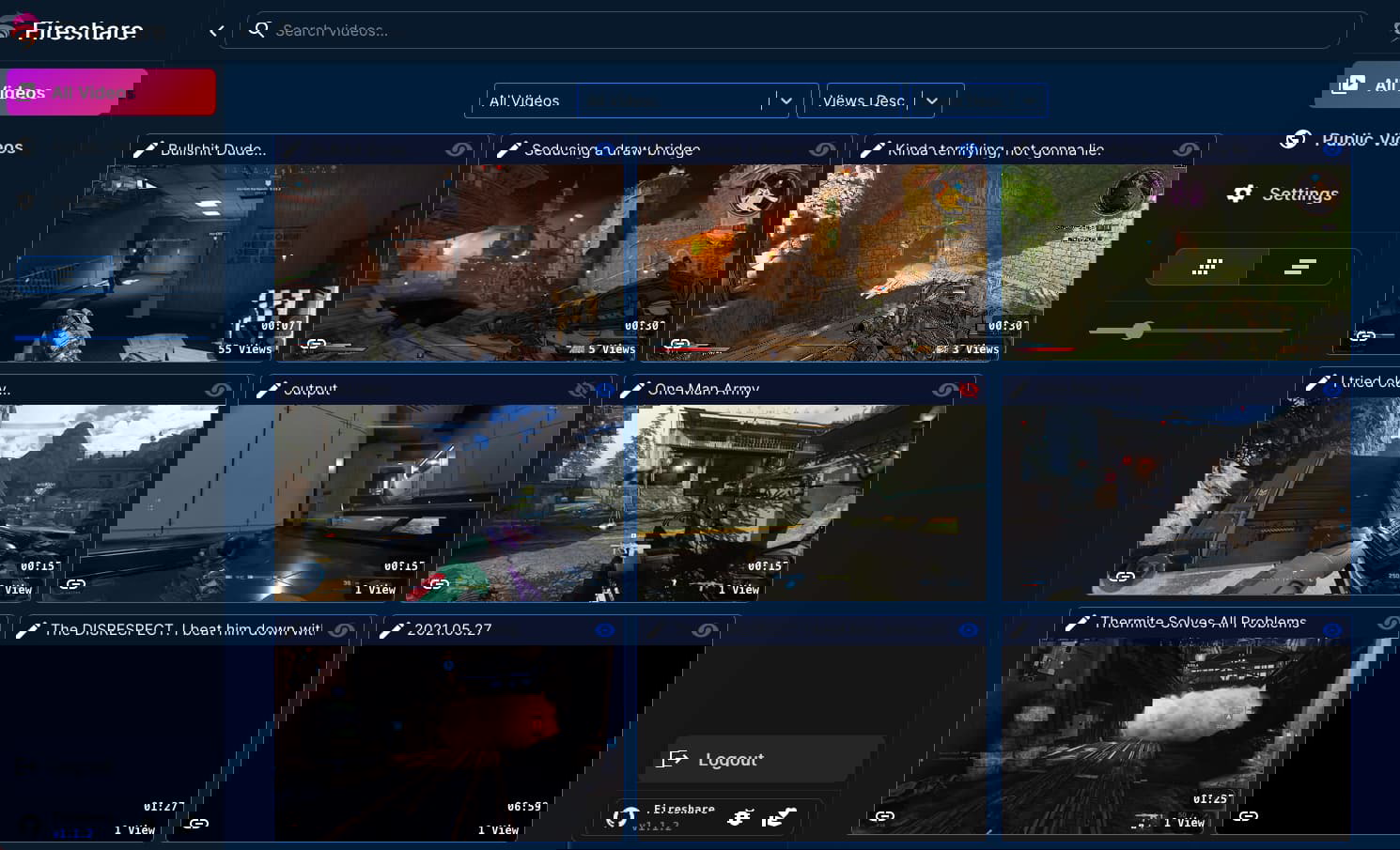The height and width of the screenshot is (850, 1400).
Task: Click pencil icon beside One Man Army
Action: click(631, 390)
